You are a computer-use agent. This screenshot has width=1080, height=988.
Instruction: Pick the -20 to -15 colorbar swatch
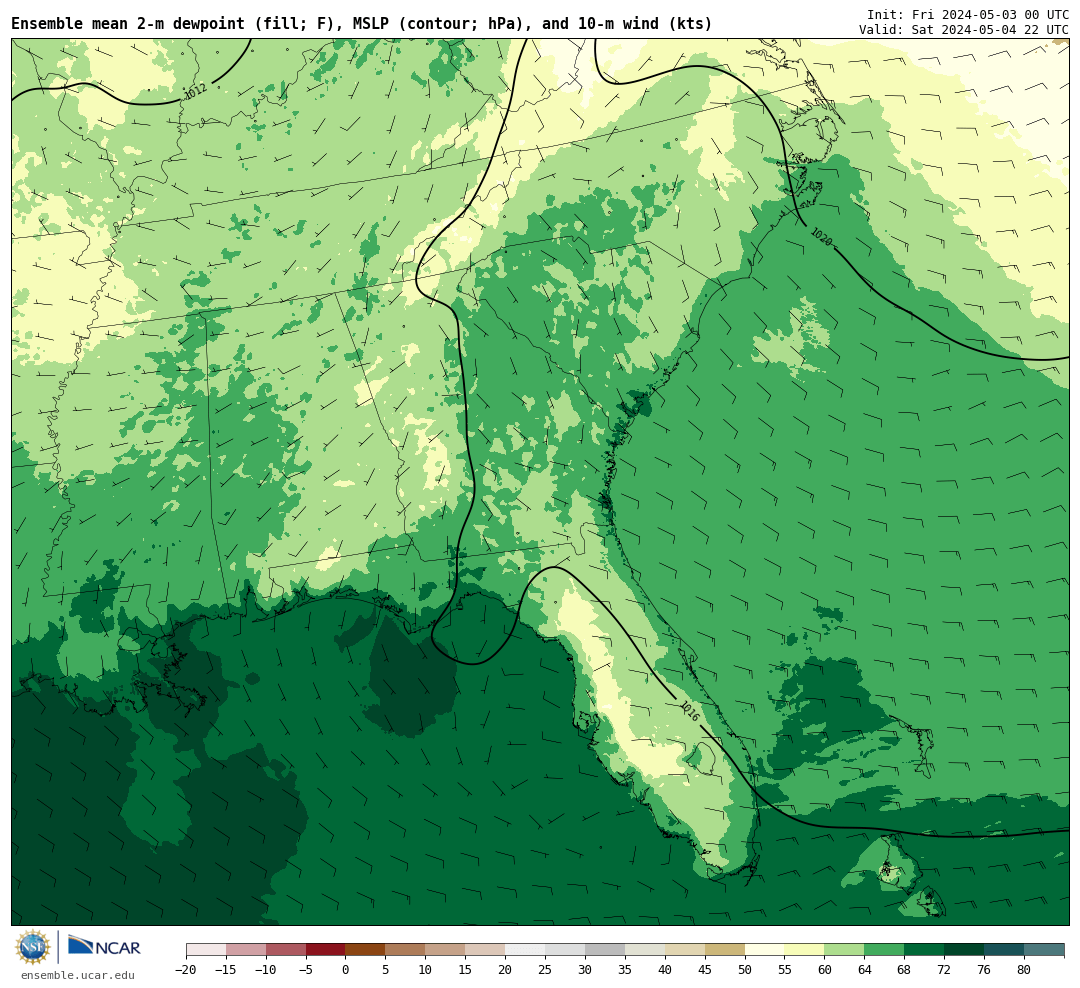tap(206, 950)
